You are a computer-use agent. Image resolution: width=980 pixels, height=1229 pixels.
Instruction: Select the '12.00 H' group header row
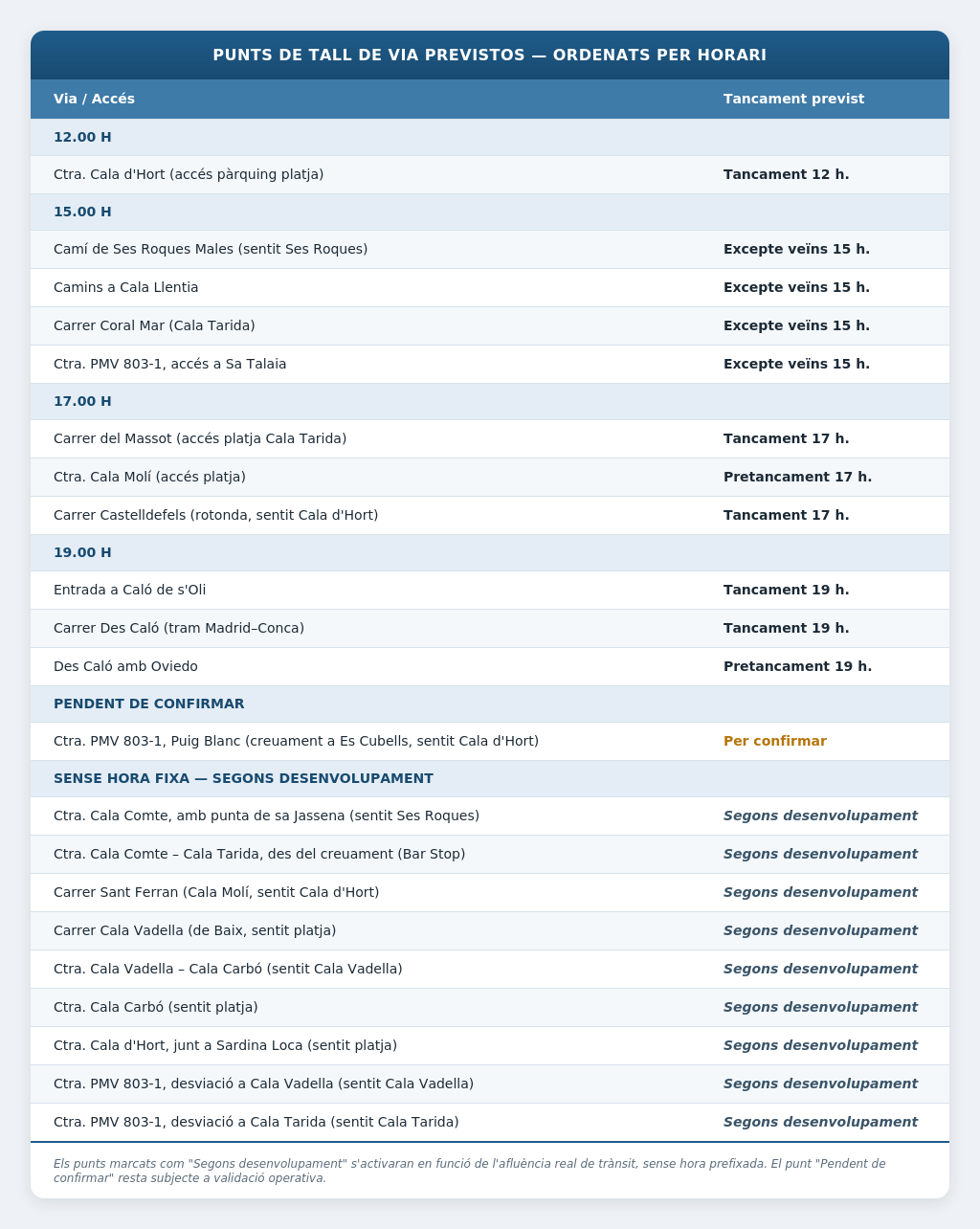490,137
